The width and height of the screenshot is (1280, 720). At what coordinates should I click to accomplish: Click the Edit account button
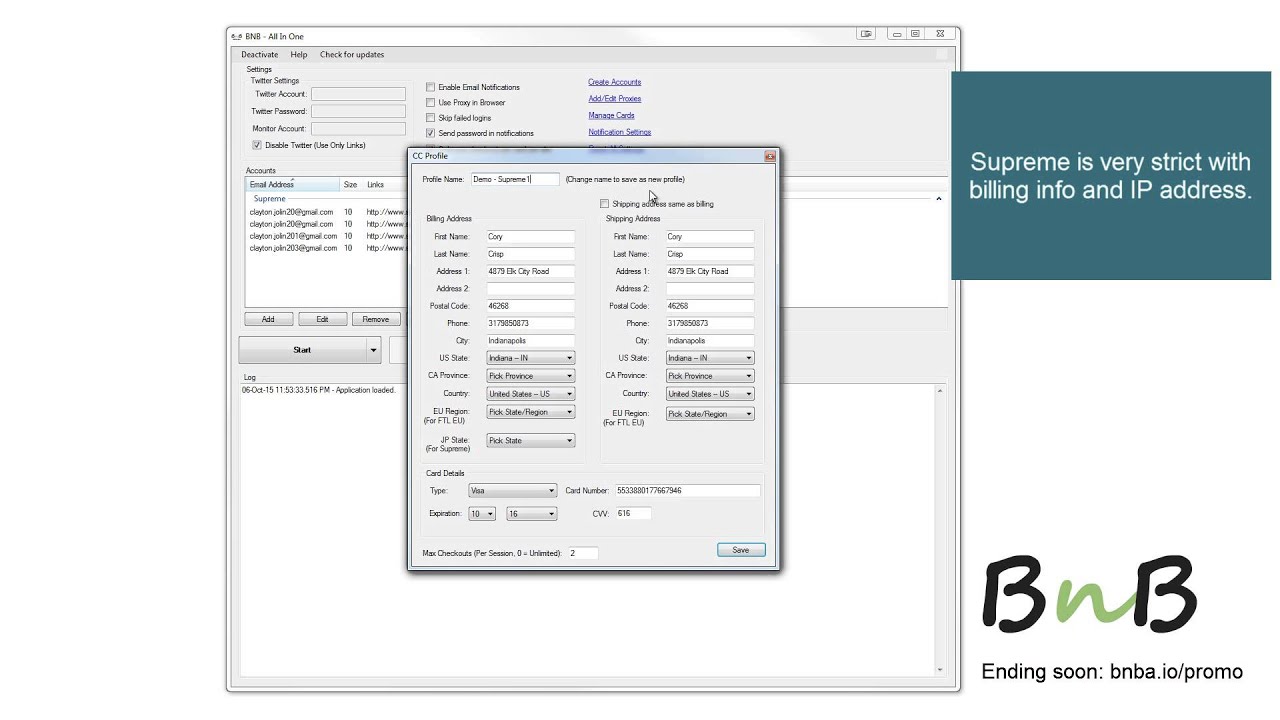click(x=322, y=319)
